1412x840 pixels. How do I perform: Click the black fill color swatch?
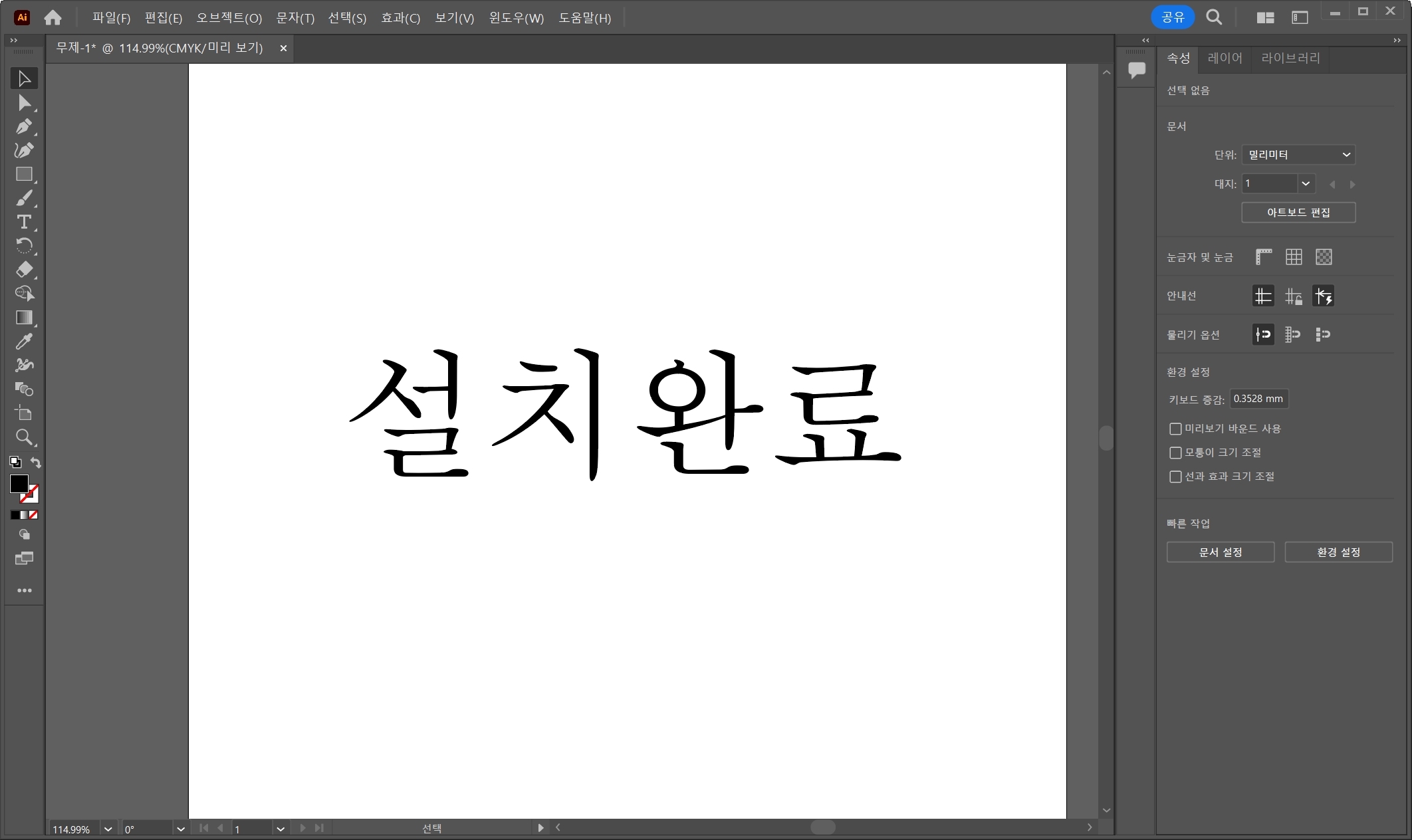[19, 484]
